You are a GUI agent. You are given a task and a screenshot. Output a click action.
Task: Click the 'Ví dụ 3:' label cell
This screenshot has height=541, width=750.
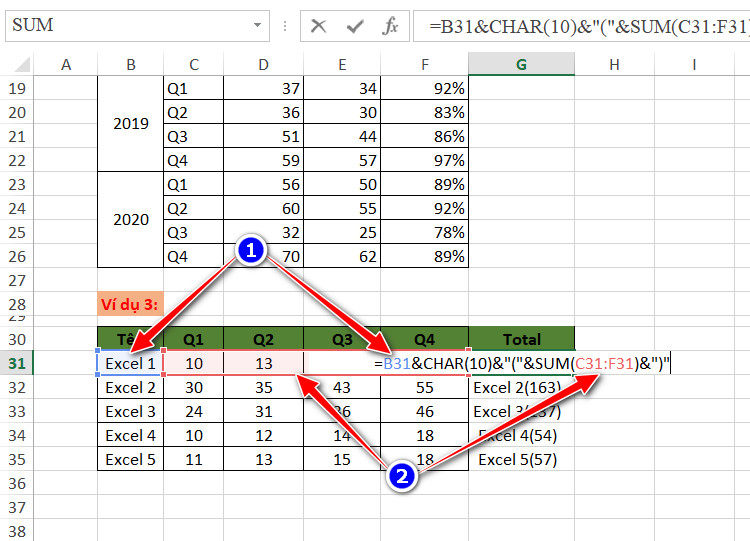tap(131, 304)
